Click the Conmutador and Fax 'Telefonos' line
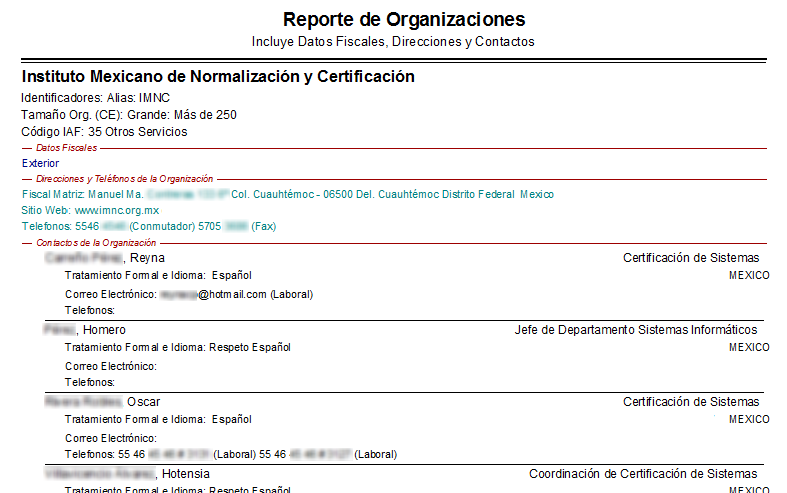This screenshot has width=787, height=493. pos(149,226)
